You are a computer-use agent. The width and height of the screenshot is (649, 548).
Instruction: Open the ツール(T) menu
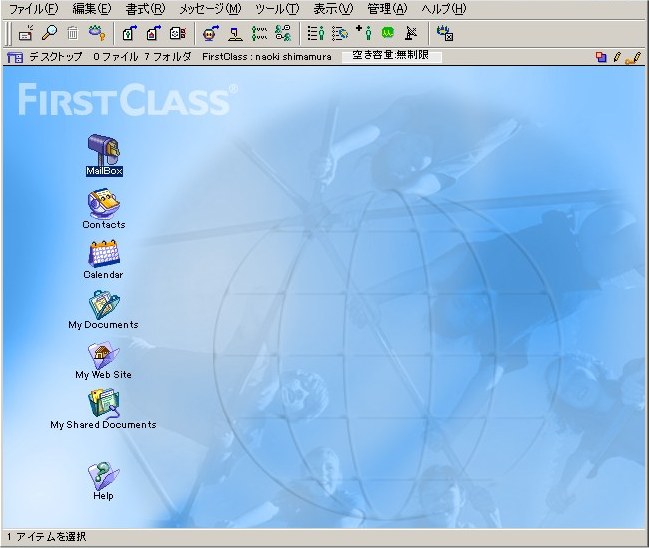click(x=277, y=9)
